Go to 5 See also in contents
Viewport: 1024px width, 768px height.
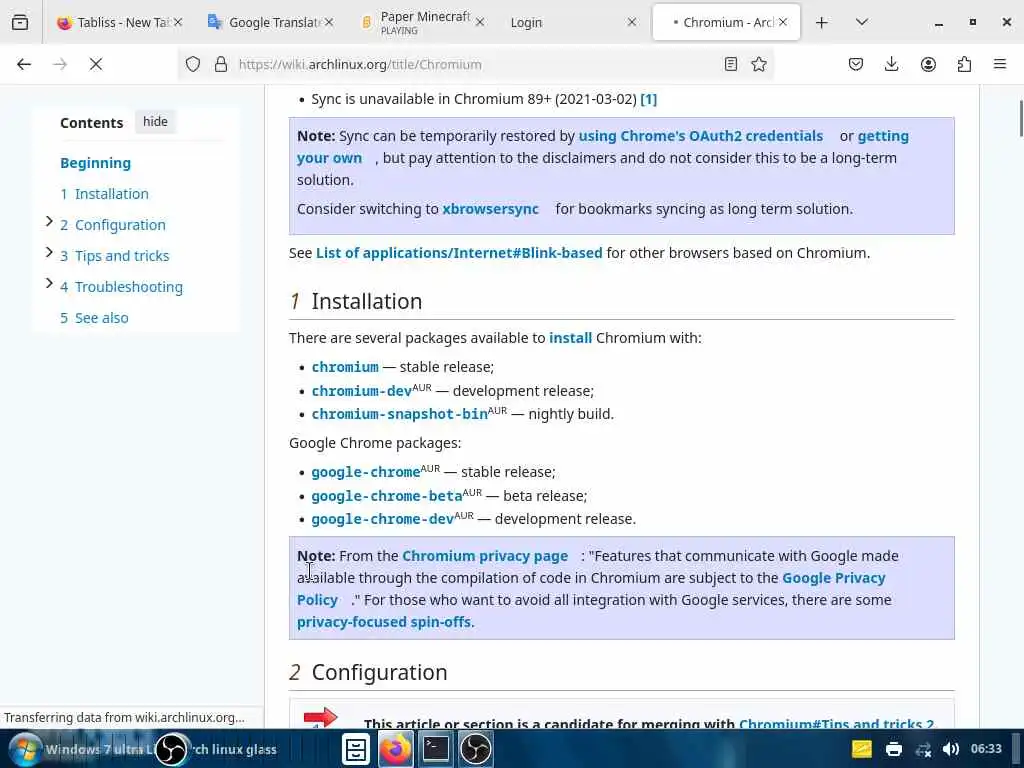(95, 318)
